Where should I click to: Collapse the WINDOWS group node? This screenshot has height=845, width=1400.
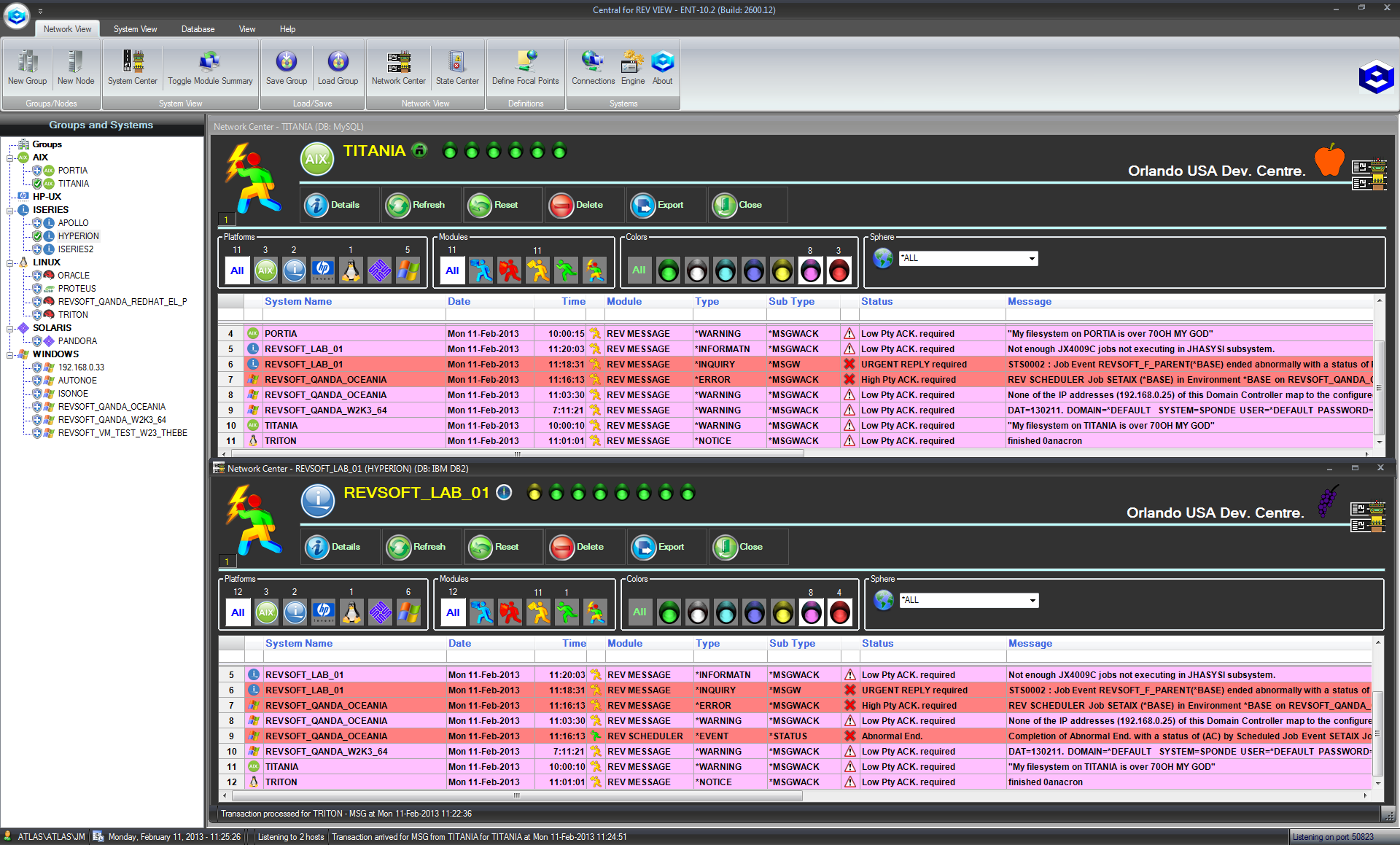(x=10, y=354)
